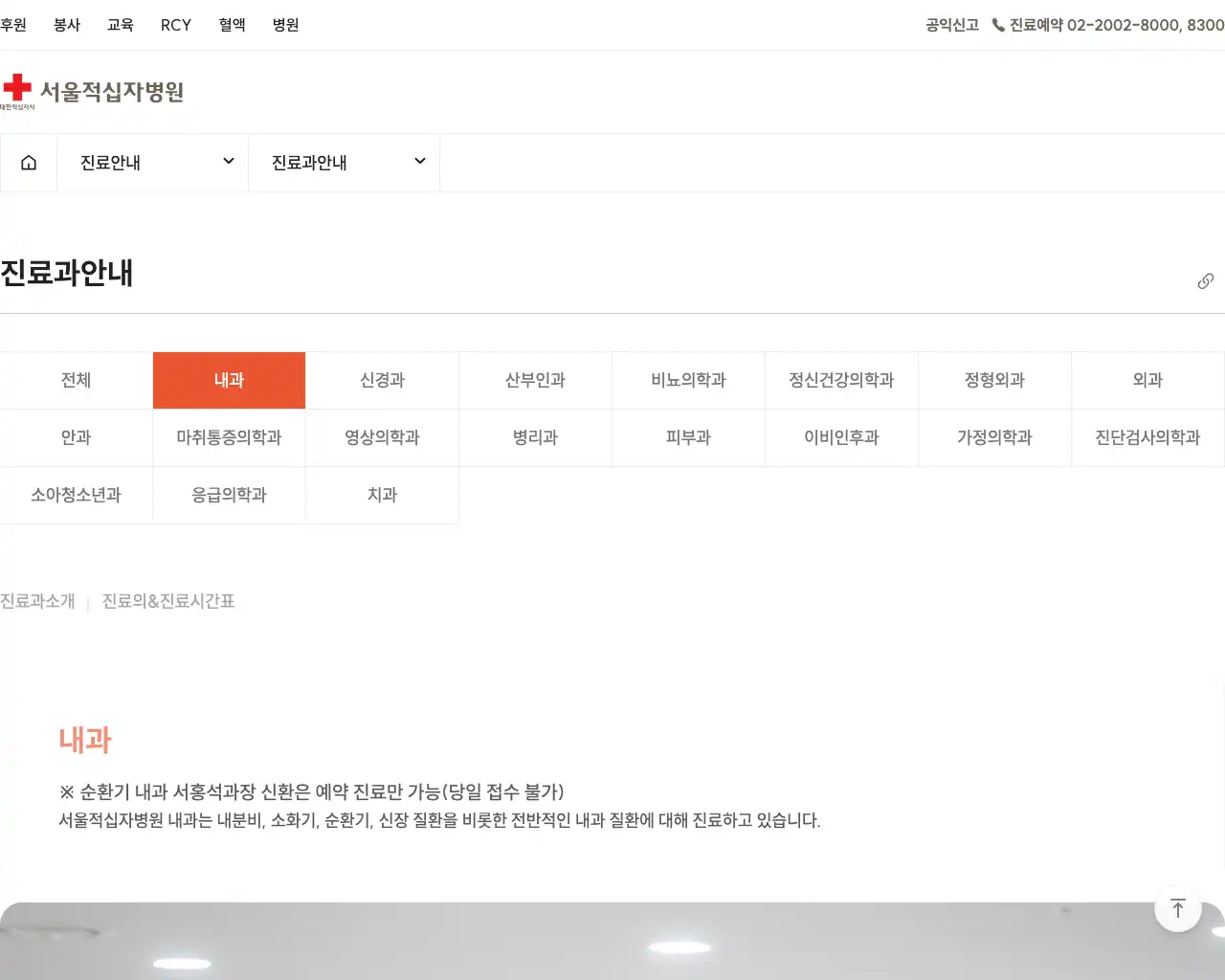The image size is (1225, 980).
Task: Click the red cross emblem in the logo
Action: coord(15,87)
